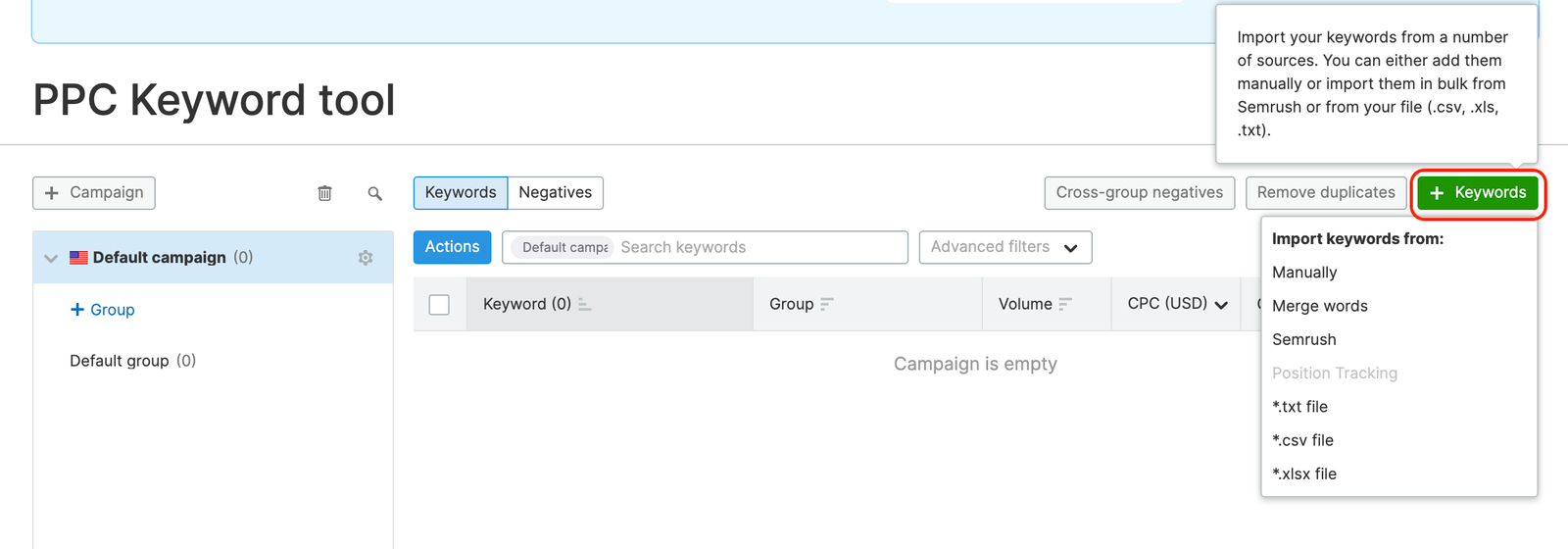Screen dimensions: 1568x549
Task: Sort by Volume column sort icon
Action: tap(1065, 305)
